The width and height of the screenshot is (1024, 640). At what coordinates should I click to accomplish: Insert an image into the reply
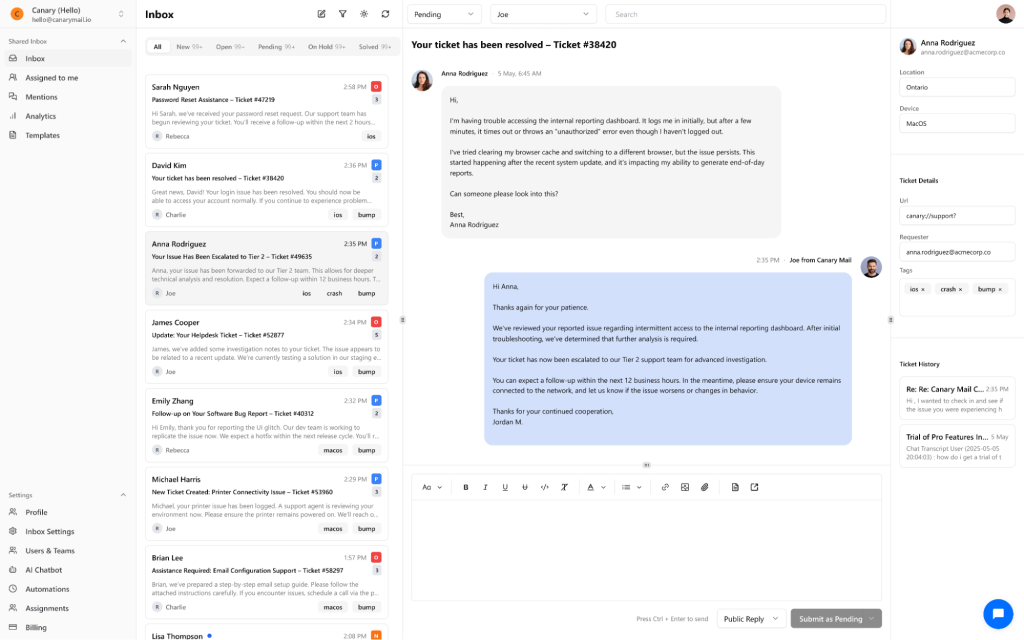click(x=685, y=487)
